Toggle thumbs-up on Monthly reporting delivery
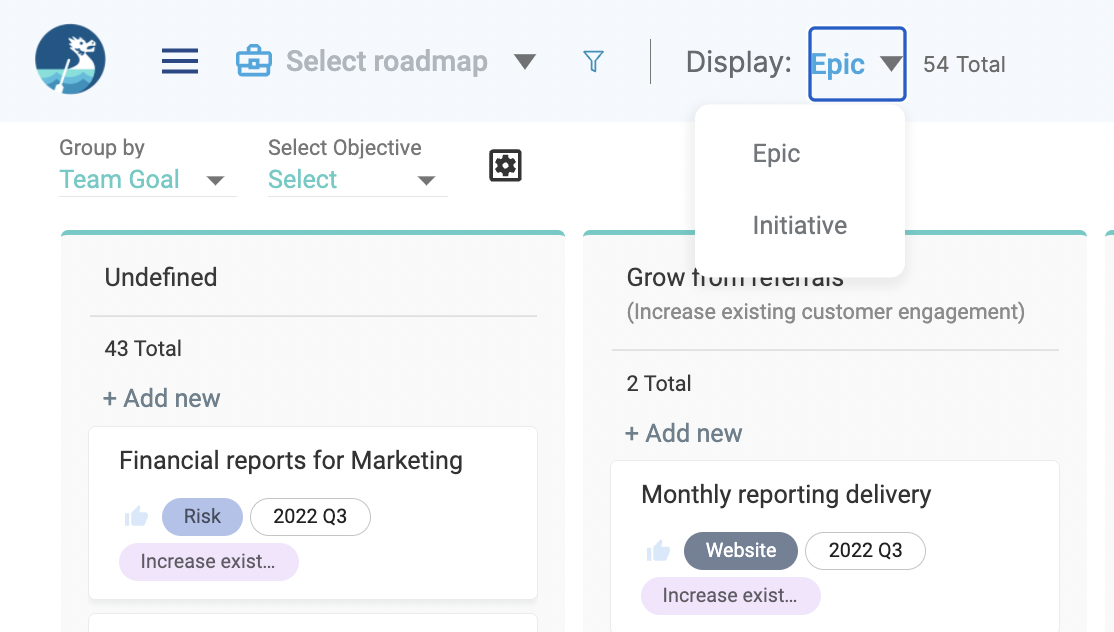The width and height of the screenshot is (1114, 632). 659,550
